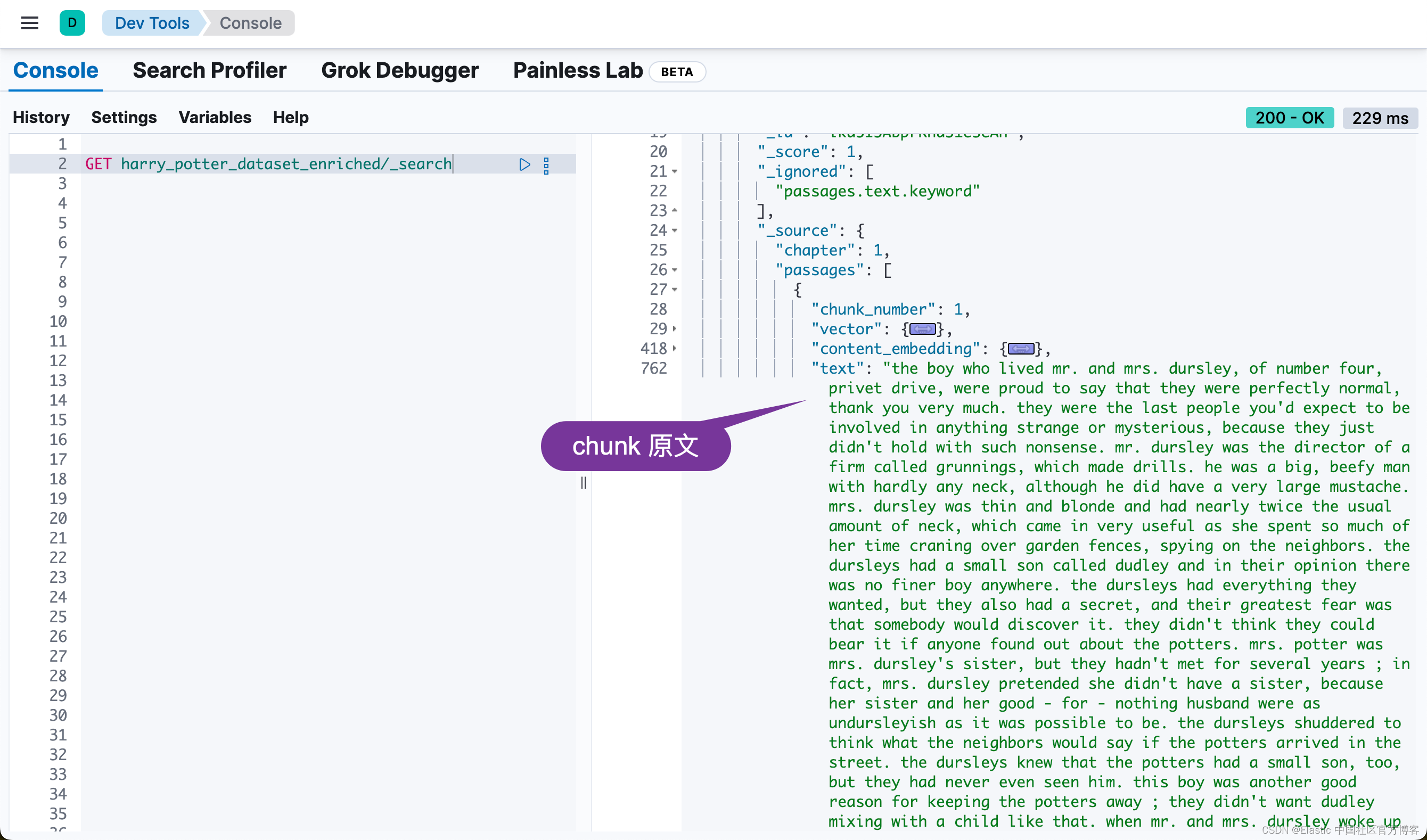Open request options three-dot menu
This screenshot has height=840, width=1427.
546,165
